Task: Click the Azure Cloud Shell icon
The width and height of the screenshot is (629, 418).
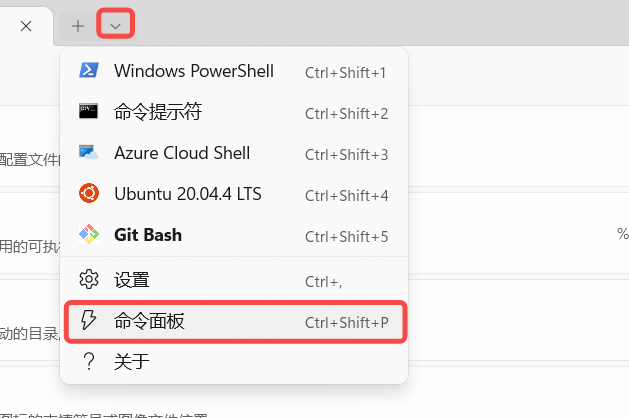Action: click(x=89, y=153)
